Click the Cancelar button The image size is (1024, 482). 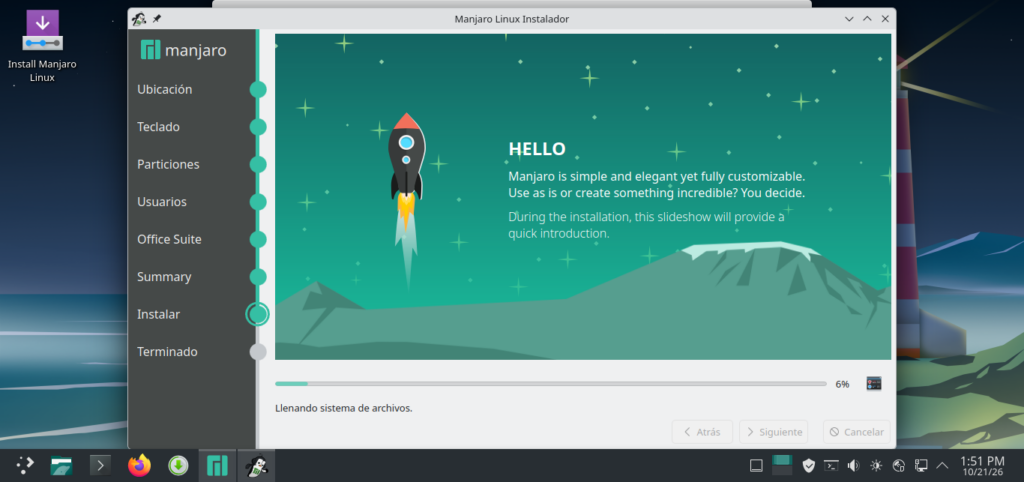pyautogui.click(x=856, y=432)
